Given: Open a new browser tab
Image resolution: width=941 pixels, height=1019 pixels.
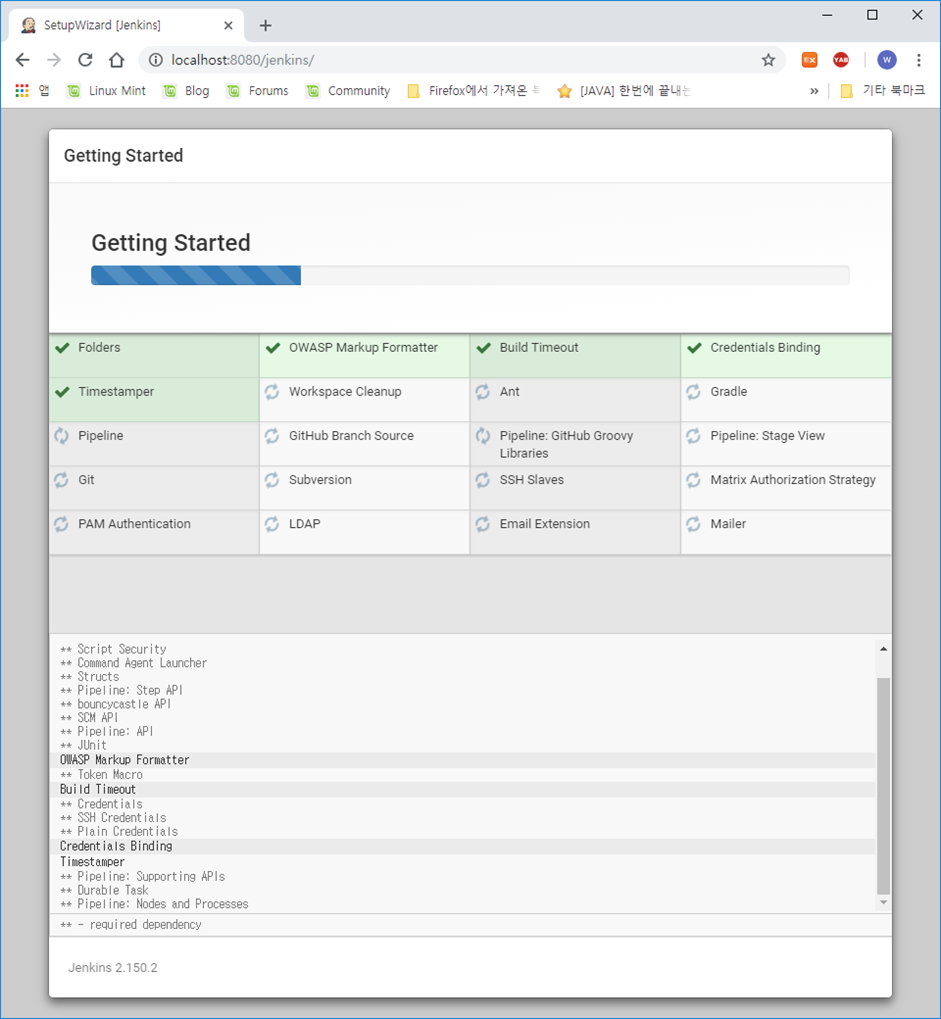Looking at the screenshot, I should coord(265,25).
